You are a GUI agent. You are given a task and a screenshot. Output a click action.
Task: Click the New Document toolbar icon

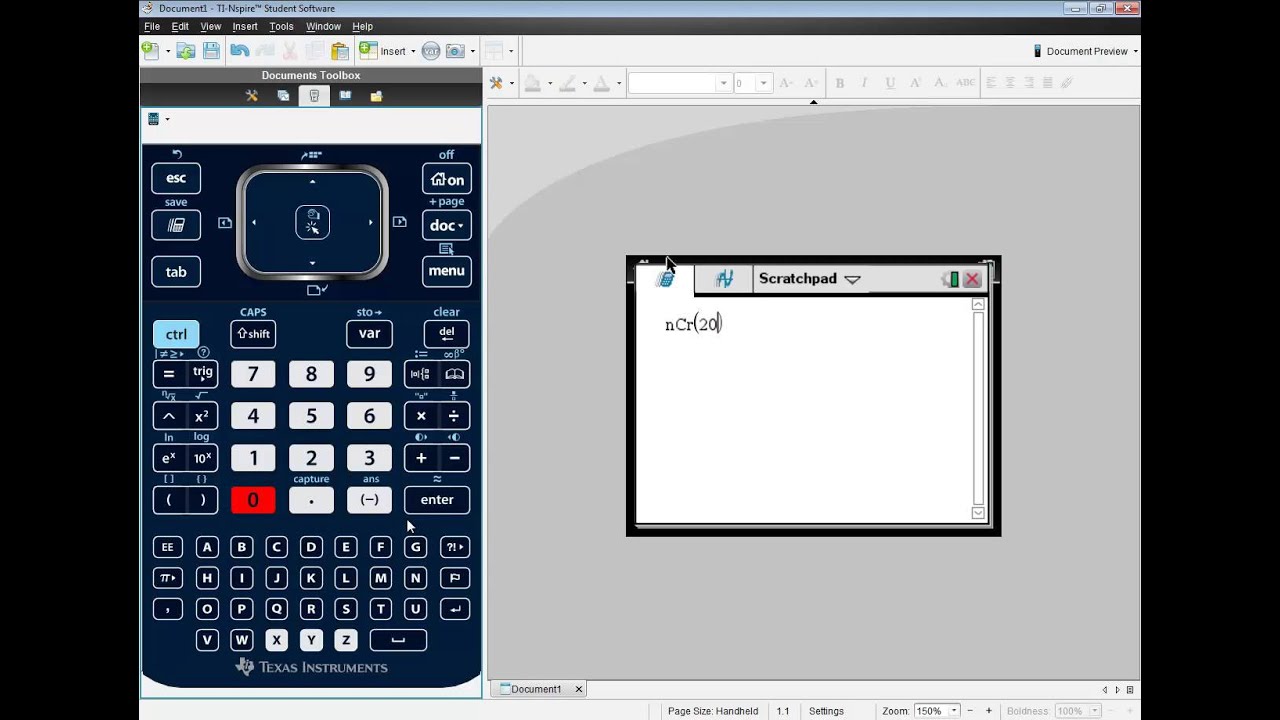tap(150, 51)
